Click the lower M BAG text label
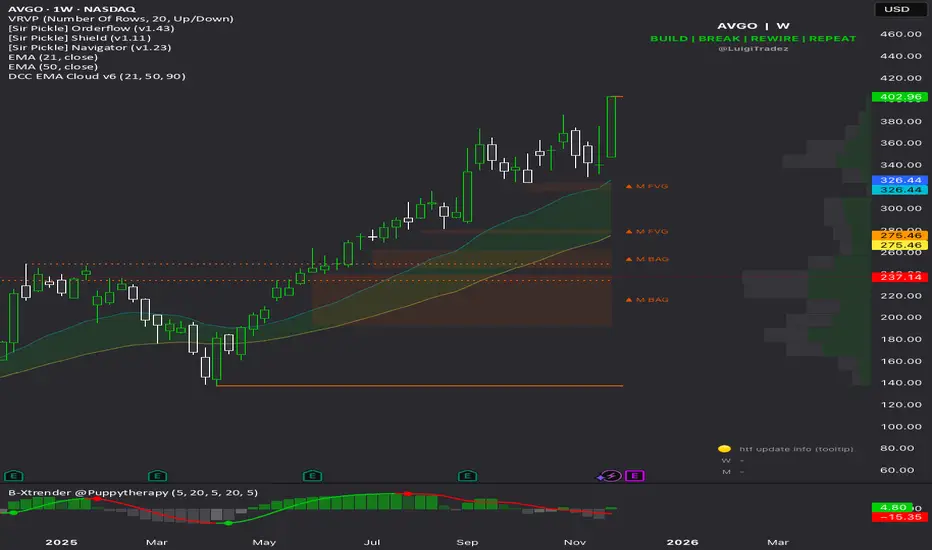The width and height of the screenshot is (932, 550). (x=652, y=300)
